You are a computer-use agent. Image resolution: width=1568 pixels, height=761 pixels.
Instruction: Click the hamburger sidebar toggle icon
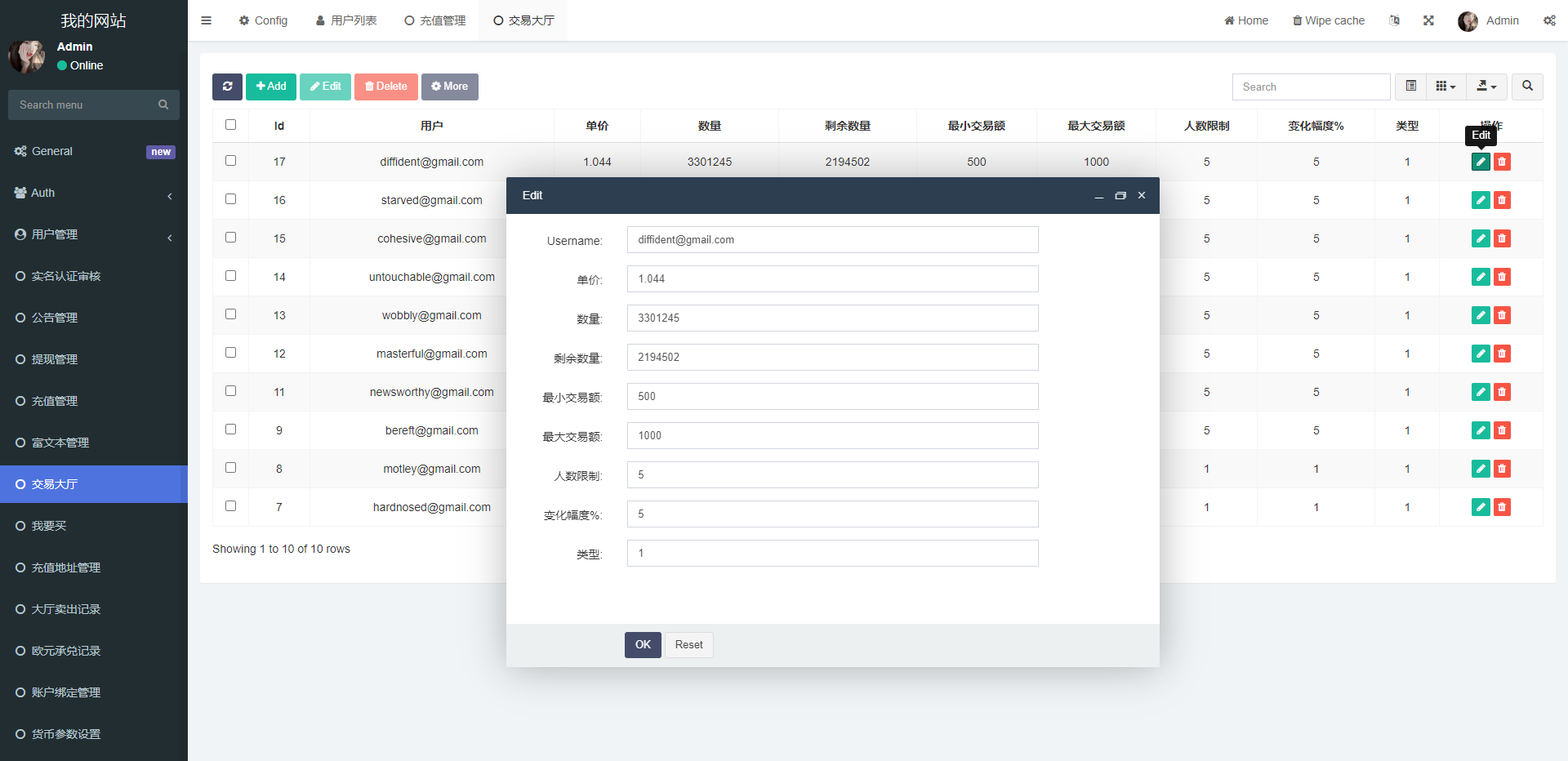click(207, 20)
